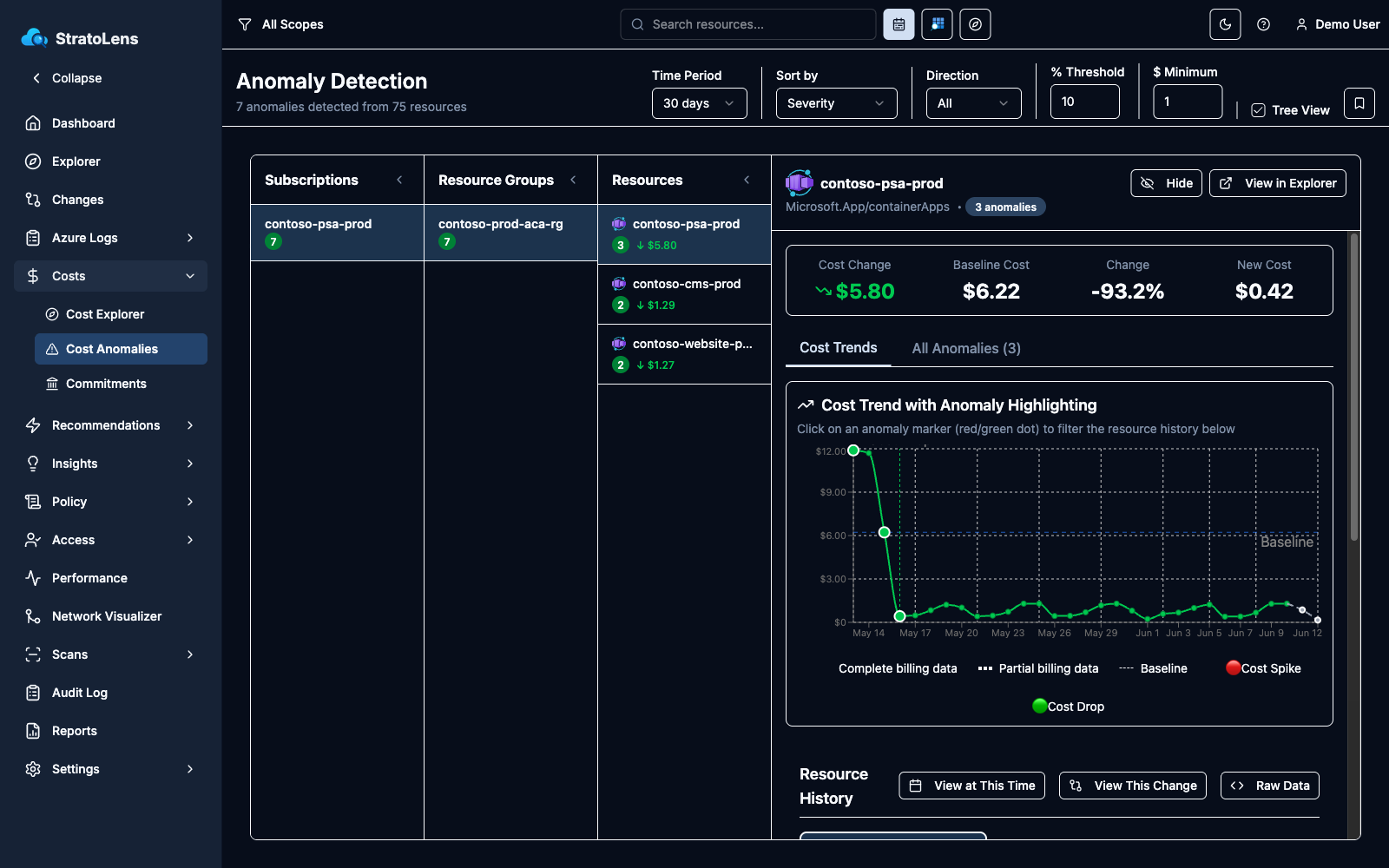Open Commitments submenu item
Screen dimensions: 1389x868
[x=121, y=384]
